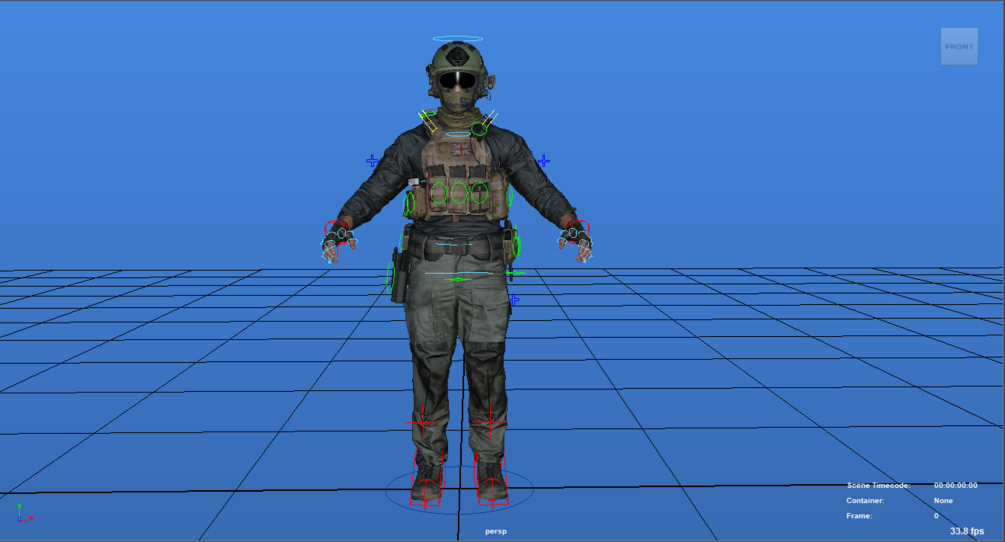Viewport: 1005px width, 542px height.
Task: Select the middle green circle on the vest pouches
Action: coord(459,193)
